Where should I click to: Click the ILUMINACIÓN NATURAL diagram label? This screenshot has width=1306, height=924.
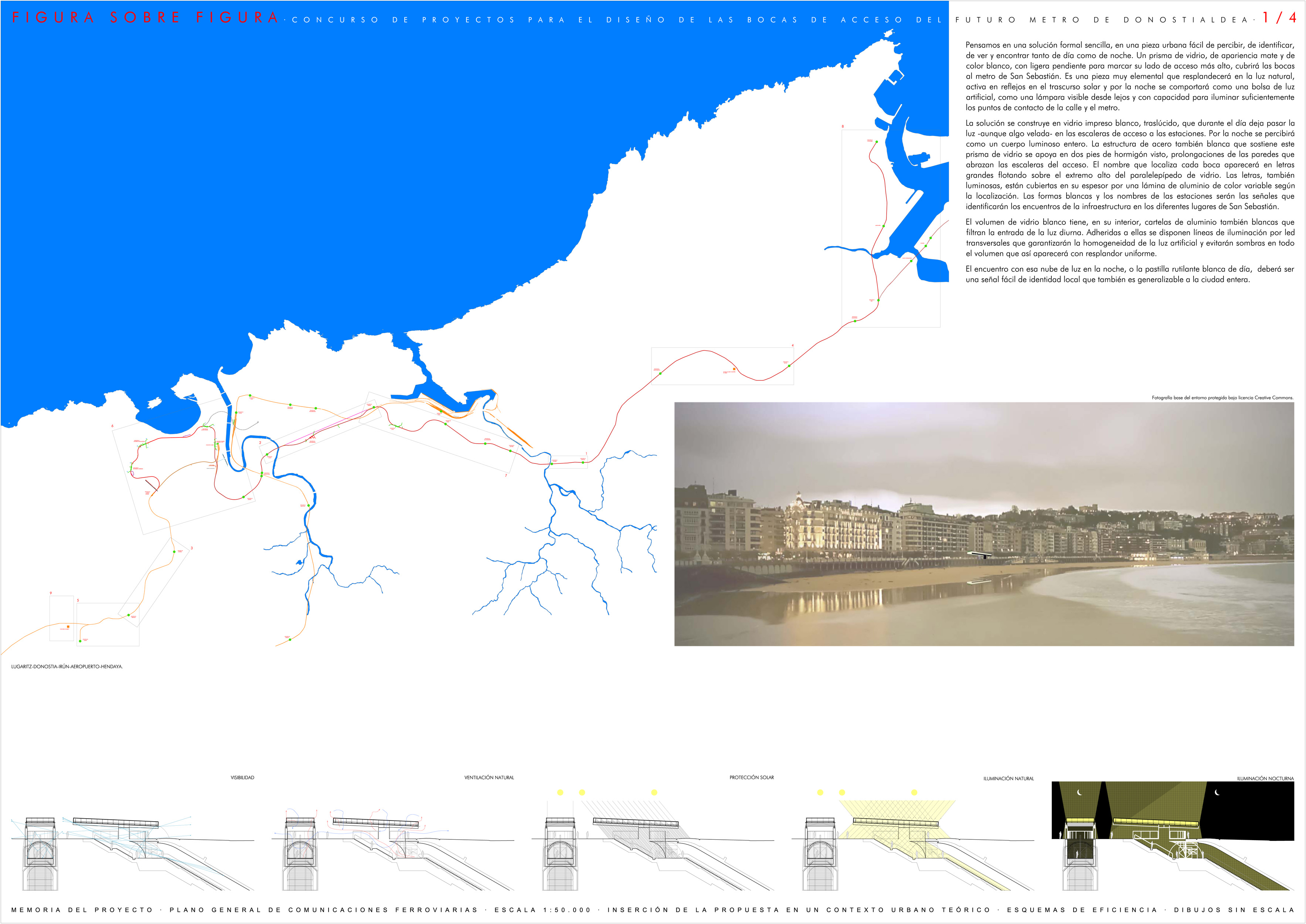point(1009,778)
